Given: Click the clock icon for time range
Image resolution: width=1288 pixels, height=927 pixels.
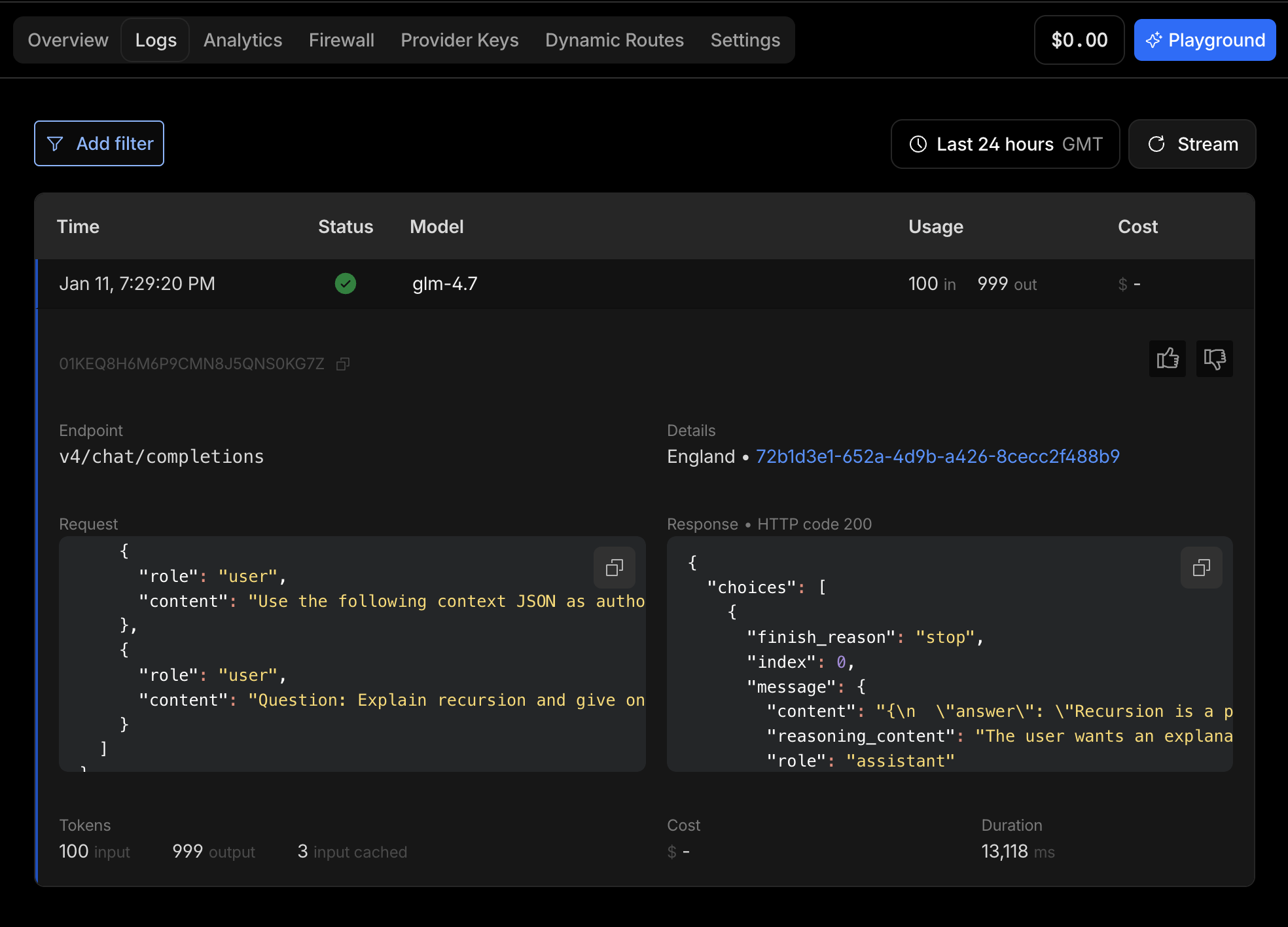Looking at the screenshot, I should coord(918,144).
